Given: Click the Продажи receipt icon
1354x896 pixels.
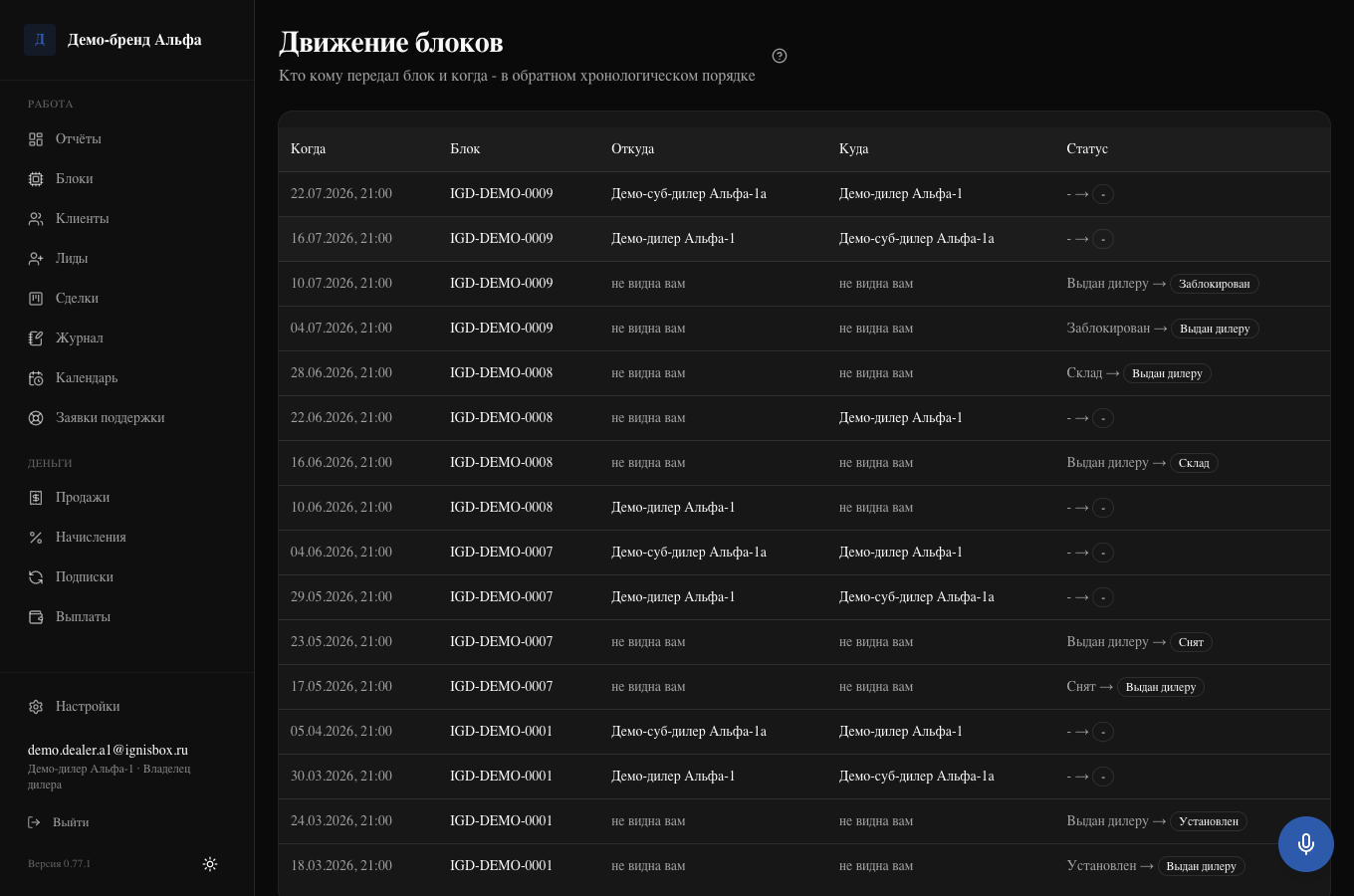Looking at the screenshot, I should tap(36, 498).
